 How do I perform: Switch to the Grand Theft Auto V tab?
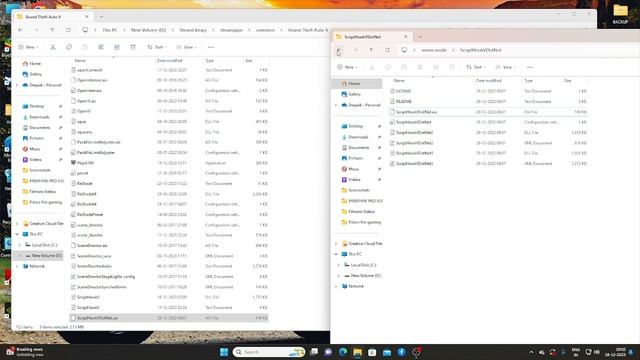(52, 17)
